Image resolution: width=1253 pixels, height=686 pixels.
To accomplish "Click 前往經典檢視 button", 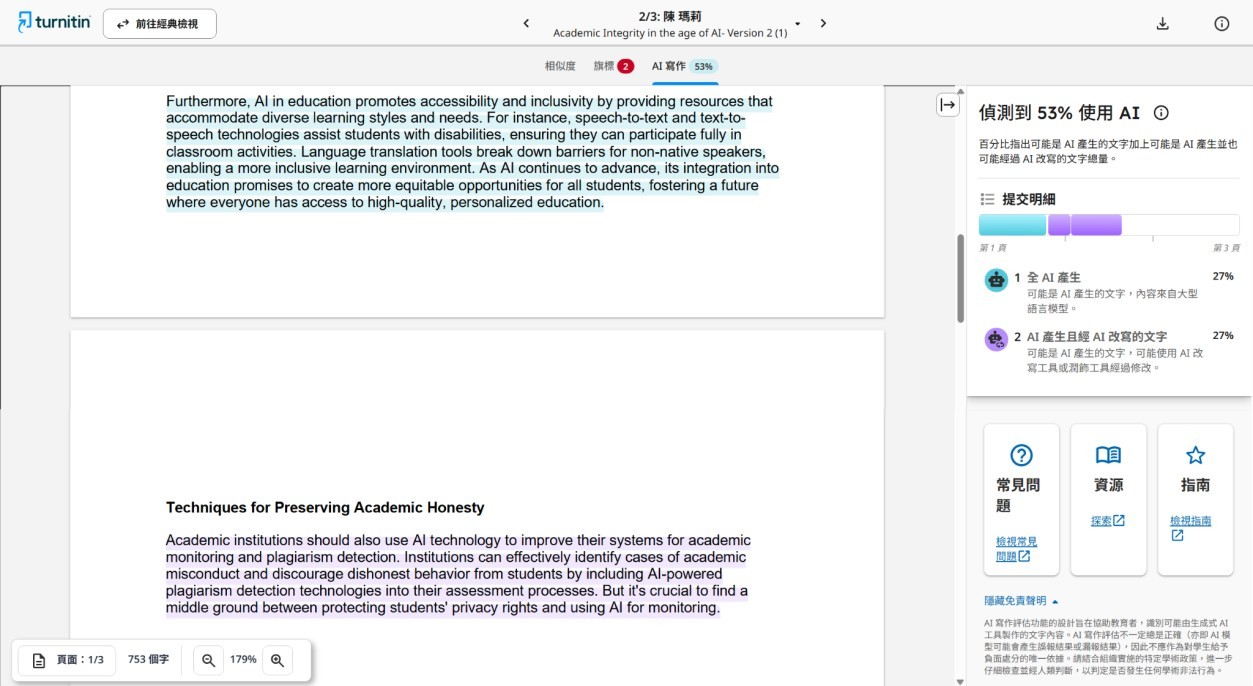I will coord(160,24).
